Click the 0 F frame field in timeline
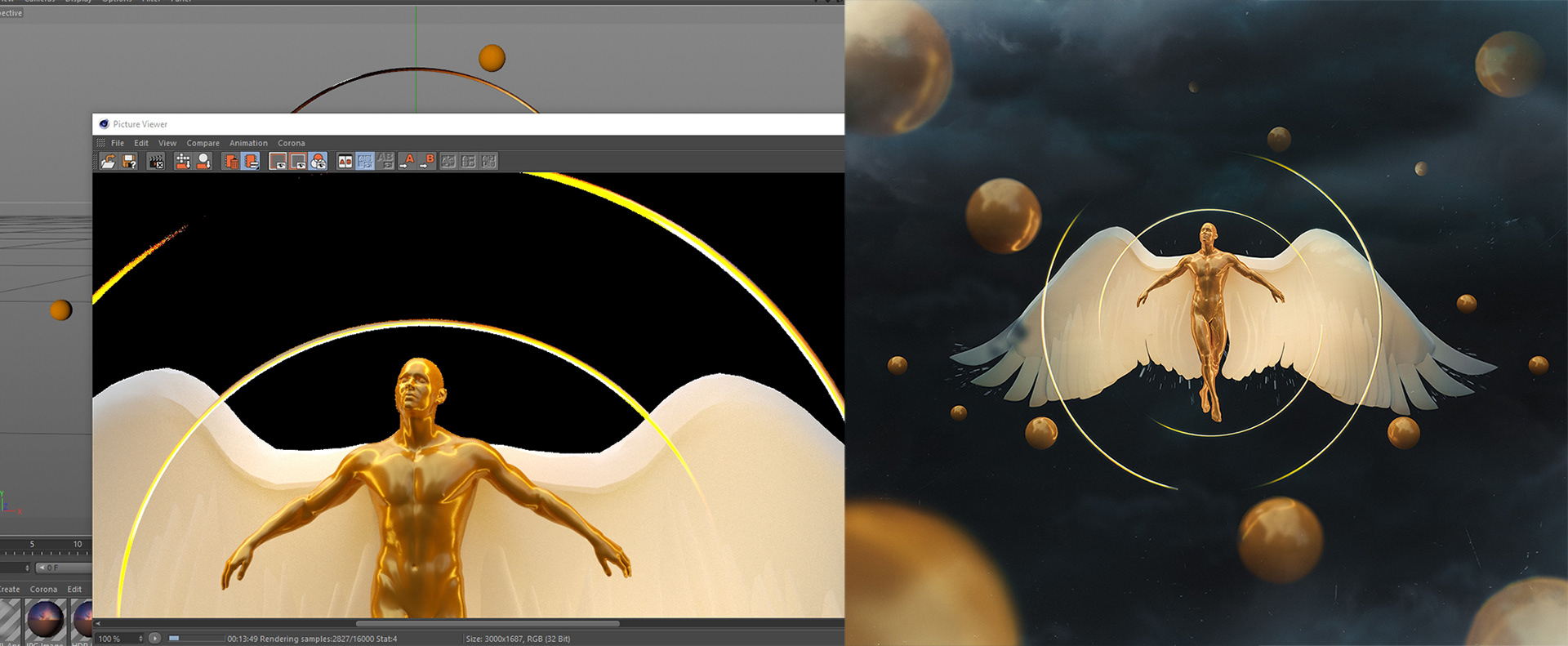 [64, 568]
